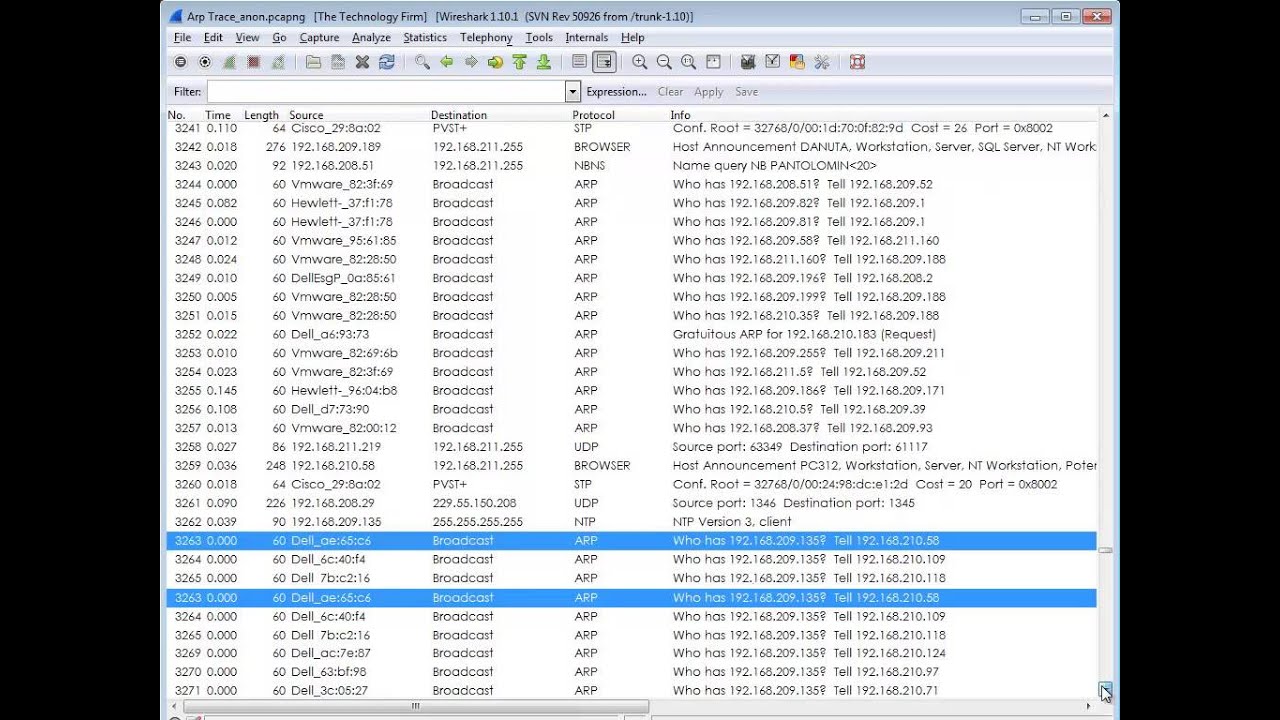Image resolution: width=1280 pixels, height=720 pixels.
Task: Sort by the Source column header
Action: click(x=306, y=115)
